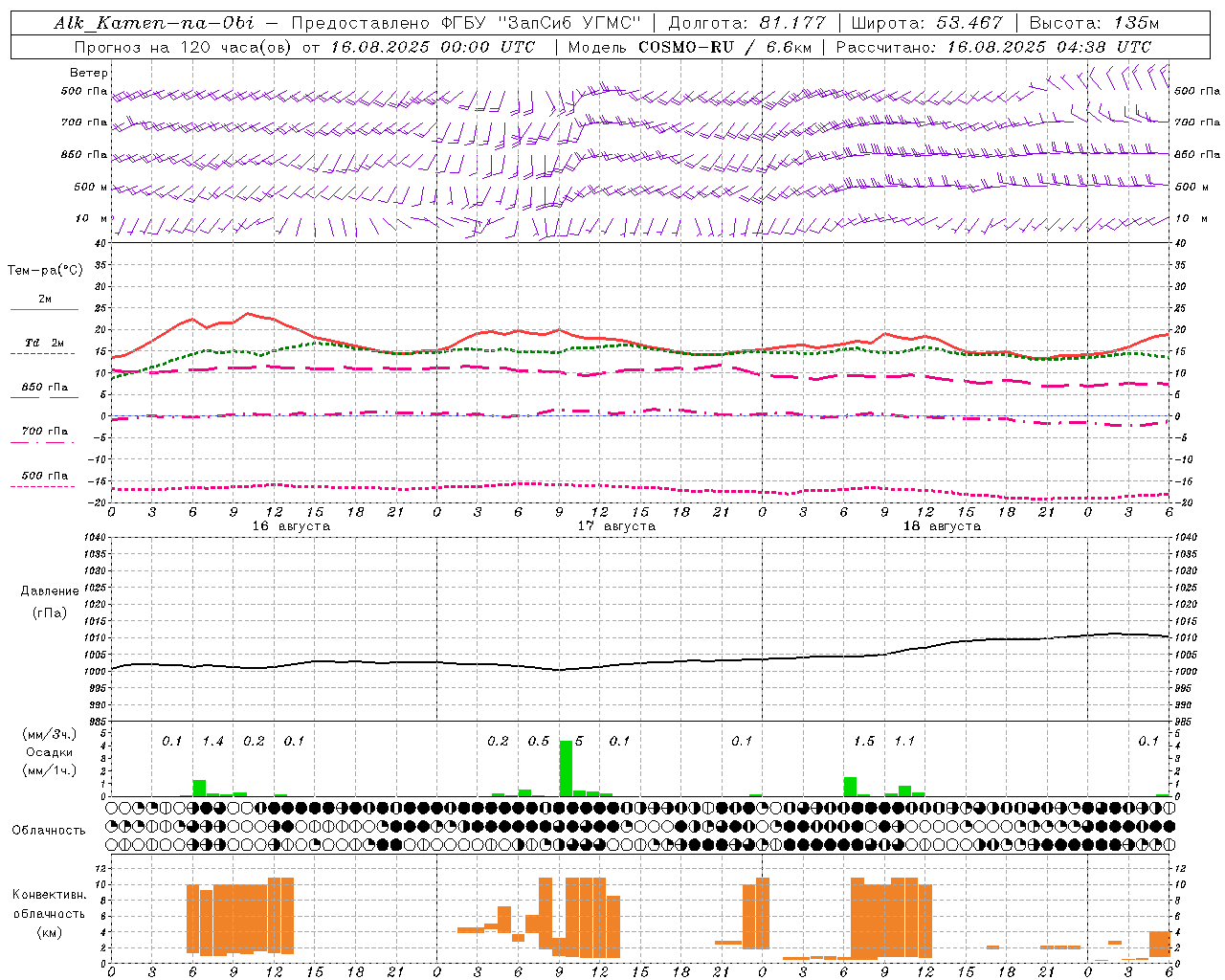This screenshot has width=1225, height=980.
Task: Click the model name COSMO-RU / 6.6км
Action: [724, 47]
